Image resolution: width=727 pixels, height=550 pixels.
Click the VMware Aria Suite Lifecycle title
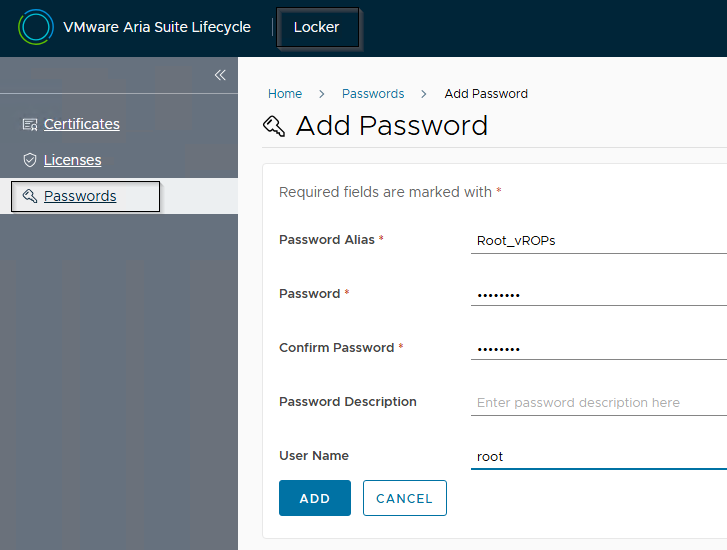(x=157, y=27)
